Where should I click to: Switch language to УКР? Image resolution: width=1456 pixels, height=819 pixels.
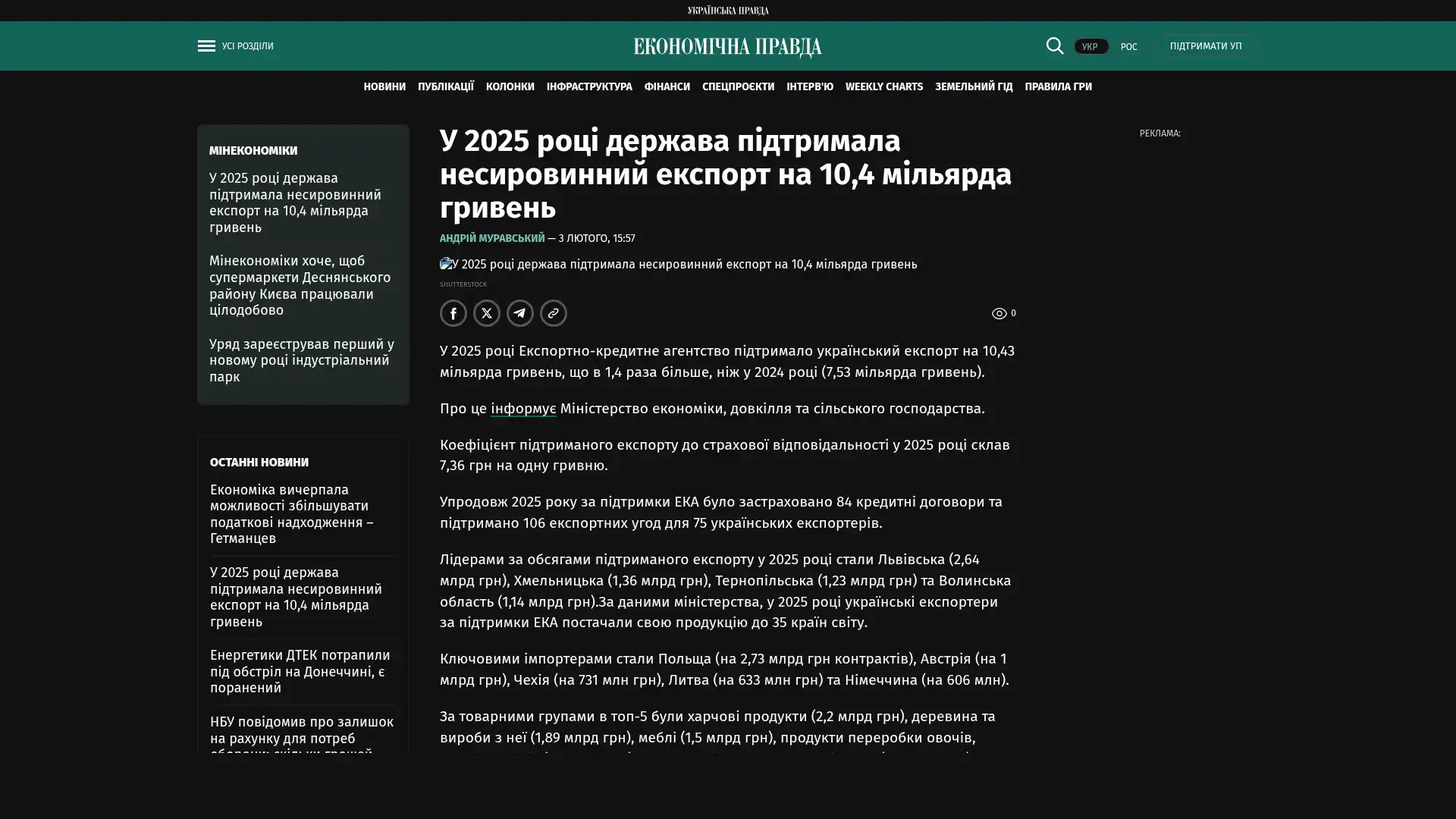[x=1090, y=47]
